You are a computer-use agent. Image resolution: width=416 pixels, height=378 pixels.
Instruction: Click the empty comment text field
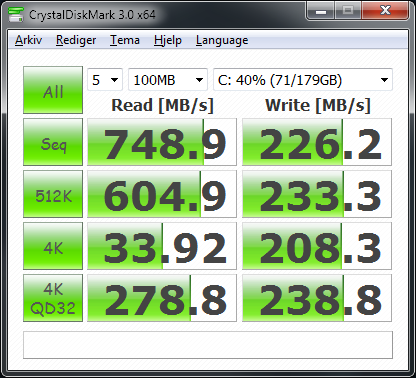pos(208,345)
